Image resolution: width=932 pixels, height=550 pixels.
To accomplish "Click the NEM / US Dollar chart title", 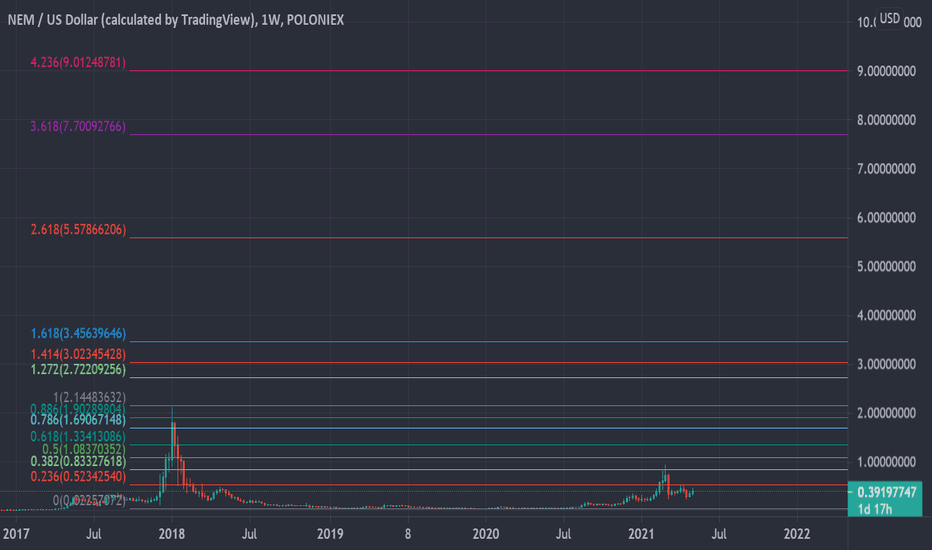I will click(175, 20).
